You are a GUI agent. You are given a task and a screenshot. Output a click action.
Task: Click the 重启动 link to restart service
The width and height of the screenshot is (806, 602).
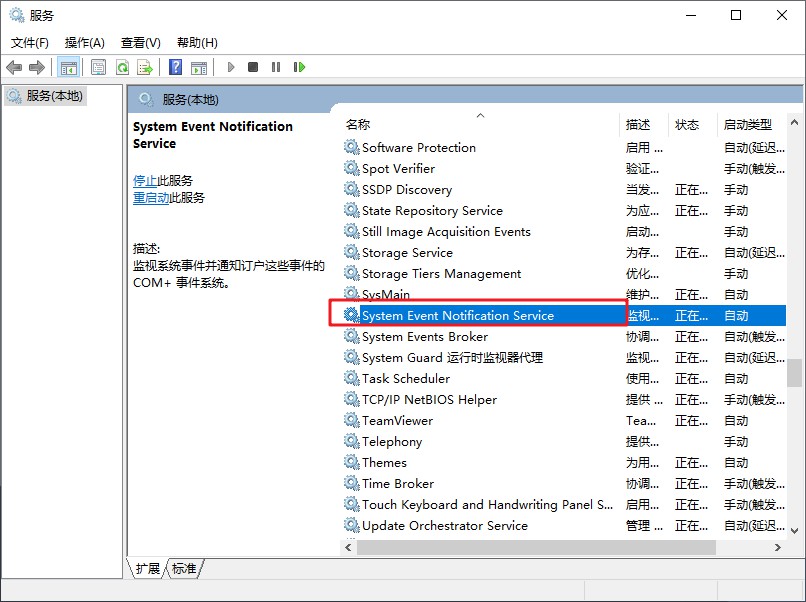point(150,198)
